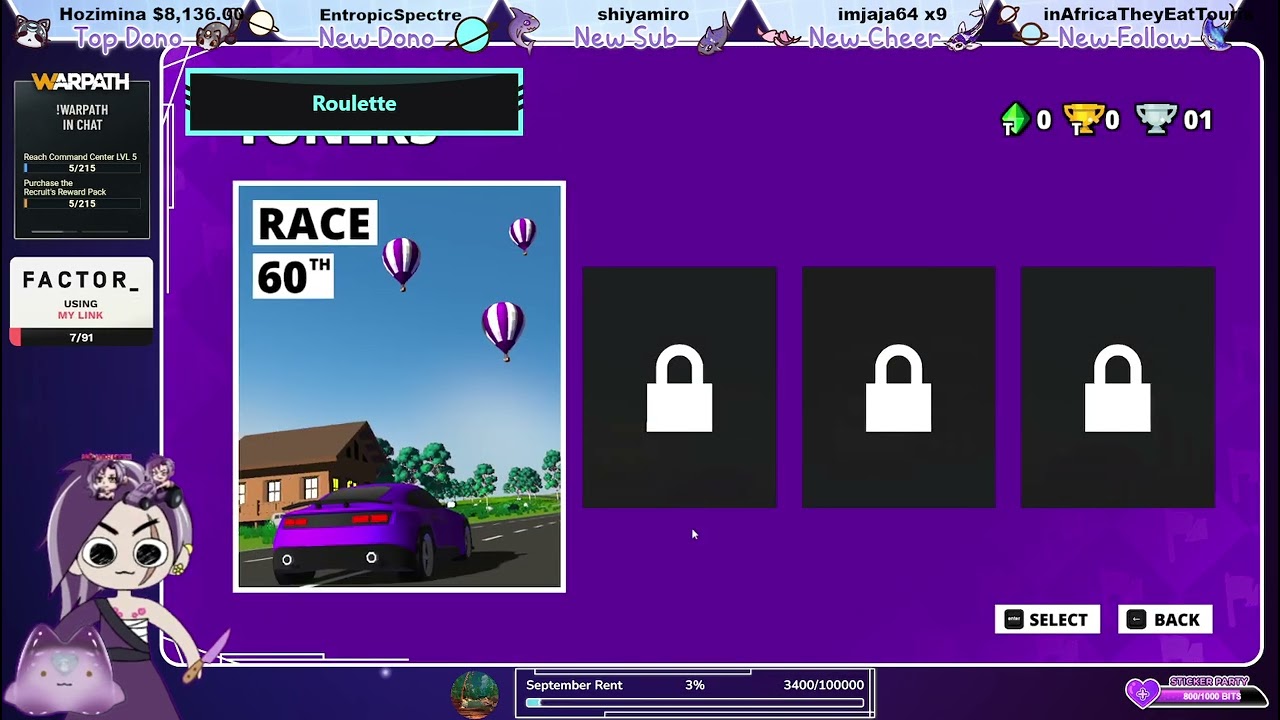The width and height of the screenshot is (1280, 720).
Task: Click the shiyamiro subscriber name
Action: (643, 15)
